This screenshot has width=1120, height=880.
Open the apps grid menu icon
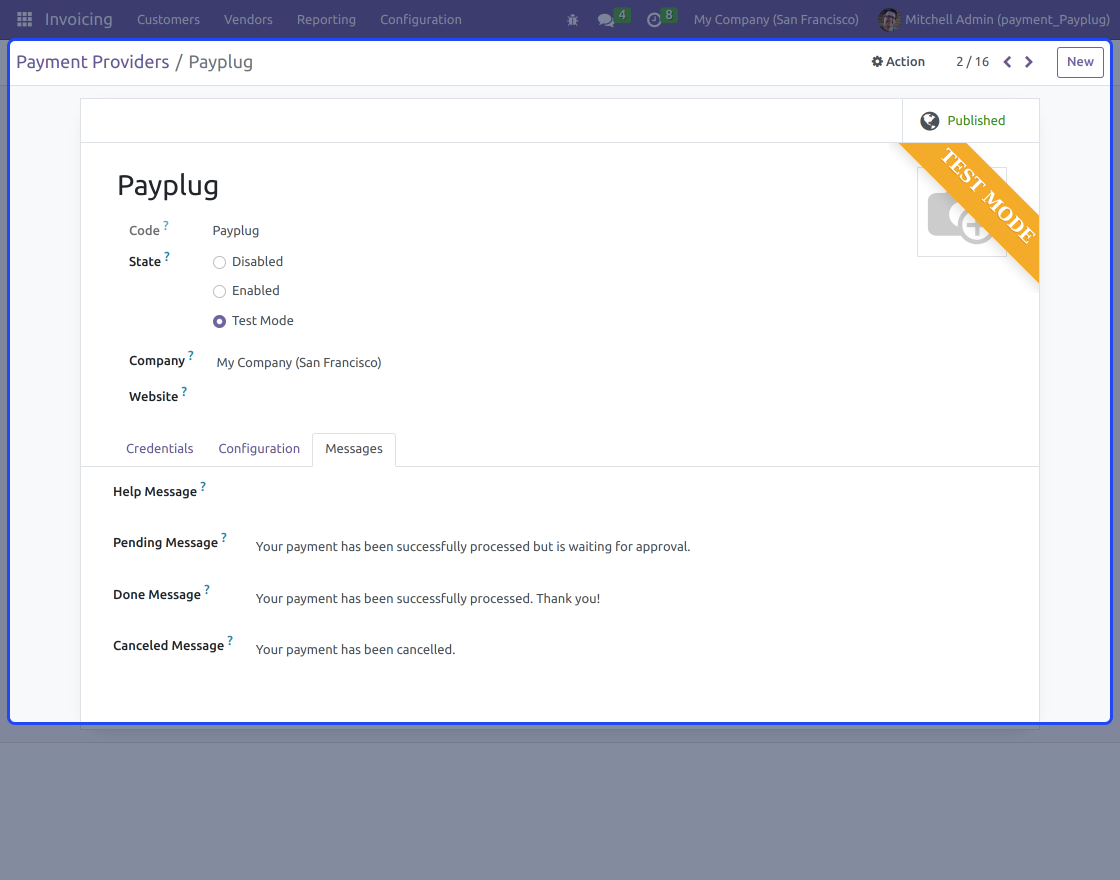[x=24, y=19]
